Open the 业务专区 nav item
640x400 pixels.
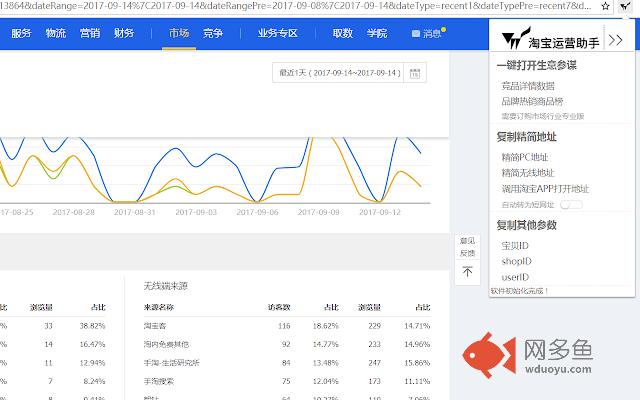click(x=278, y=33)
